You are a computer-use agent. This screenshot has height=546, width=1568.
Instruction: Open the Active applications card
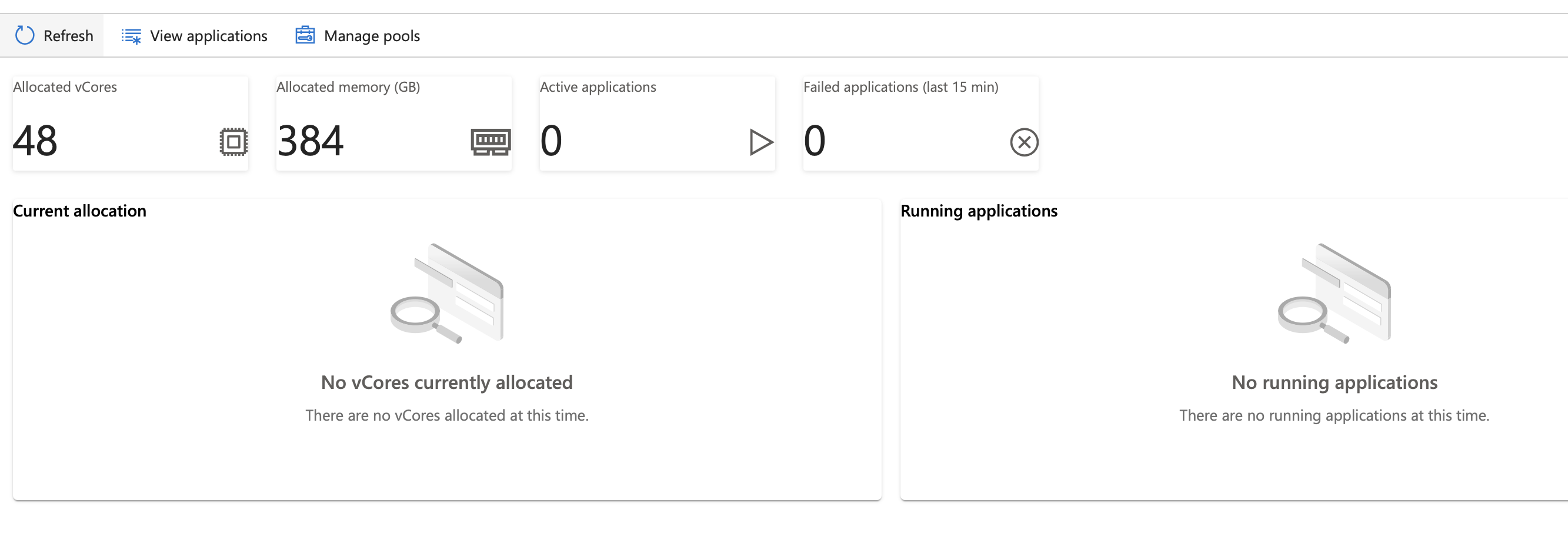[658, 122]
